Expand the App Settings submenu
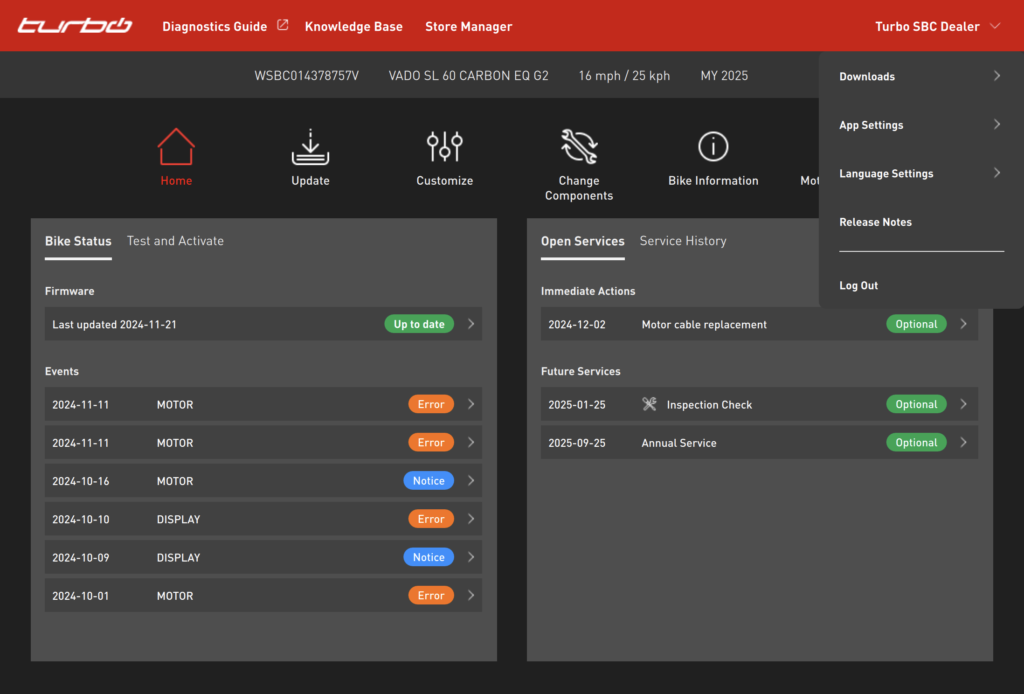 [x=920, y=125]
